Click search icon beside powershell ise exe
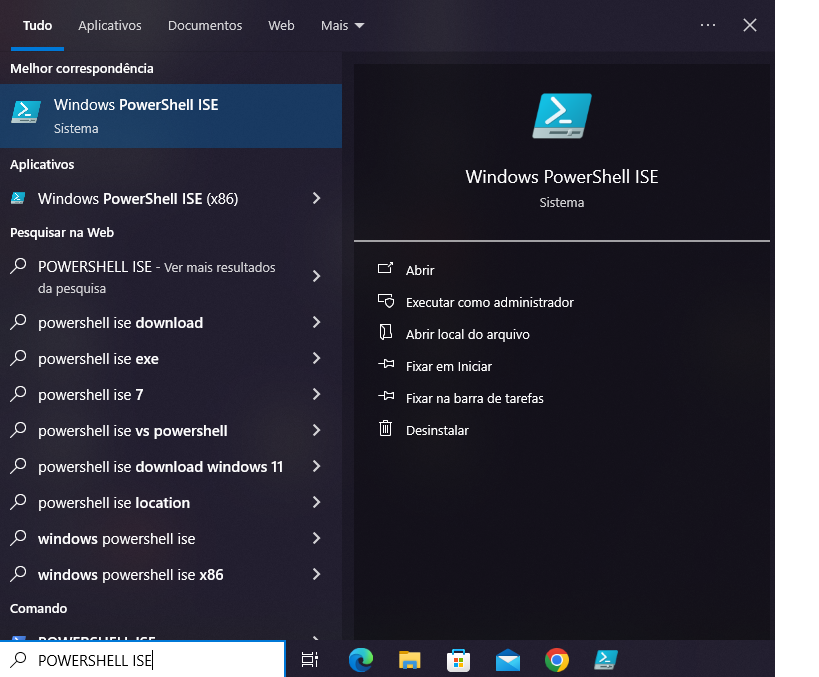The width and height of the screenshot is (819, 677). [18, 358]
